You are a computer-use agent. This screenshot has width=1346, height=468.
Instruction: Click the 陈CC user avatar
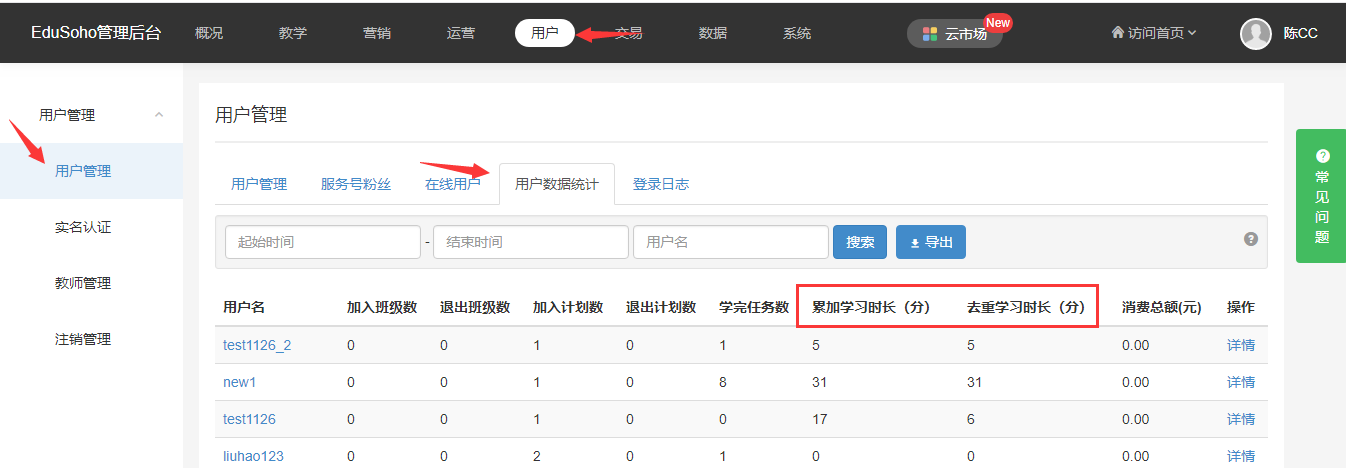pos(1255,33)
